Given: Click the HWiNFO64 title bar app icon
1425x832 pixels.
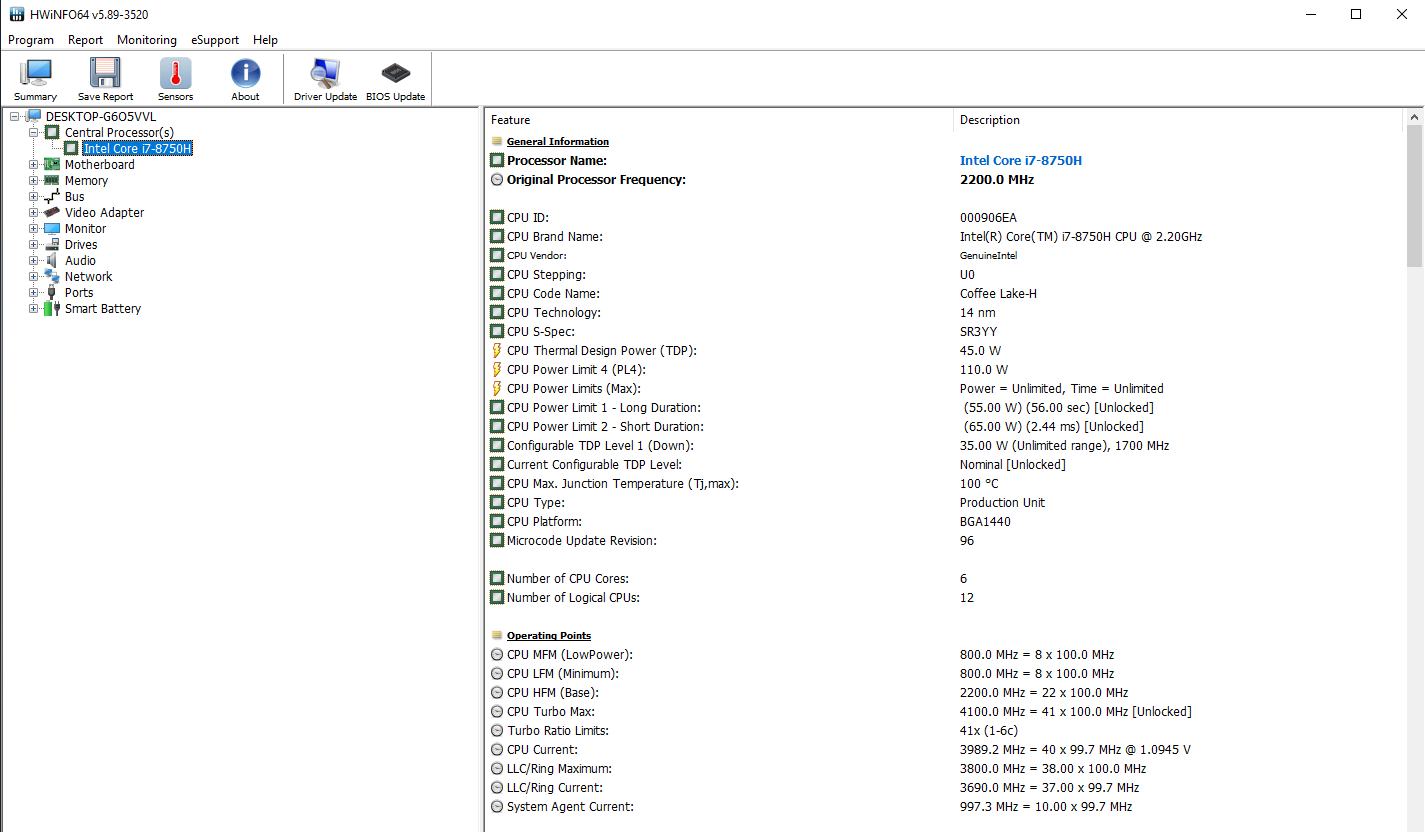Looking at the screenshot, I should 17,14.
